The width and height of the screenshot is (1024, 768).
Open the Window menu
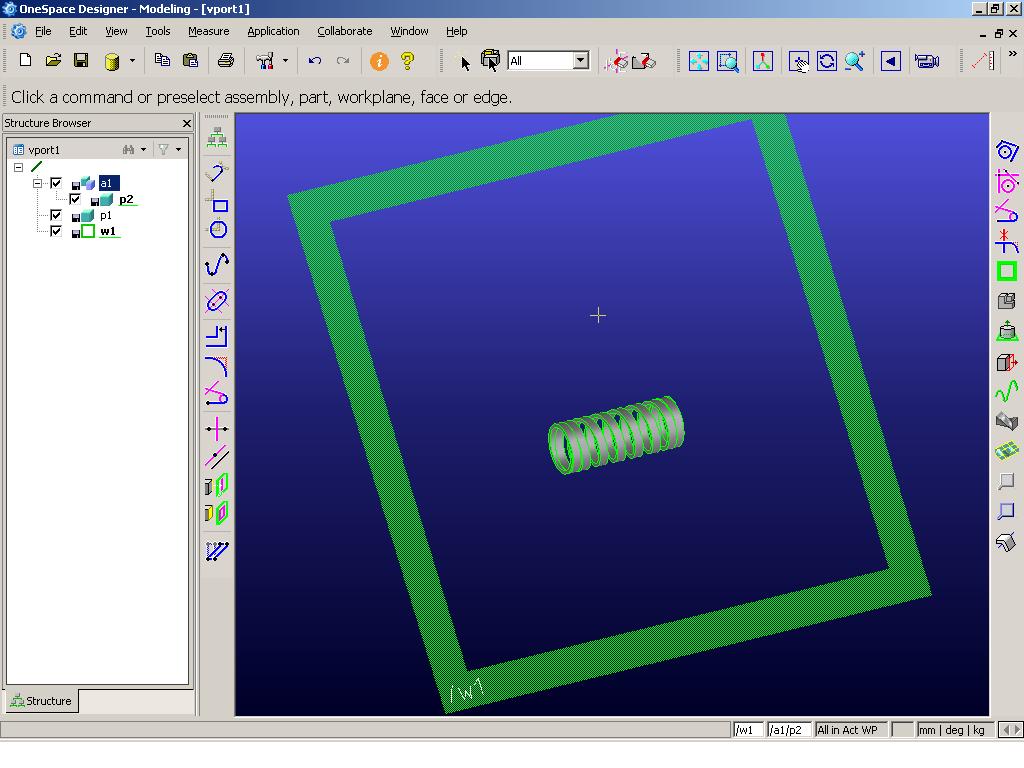[409, 31]
